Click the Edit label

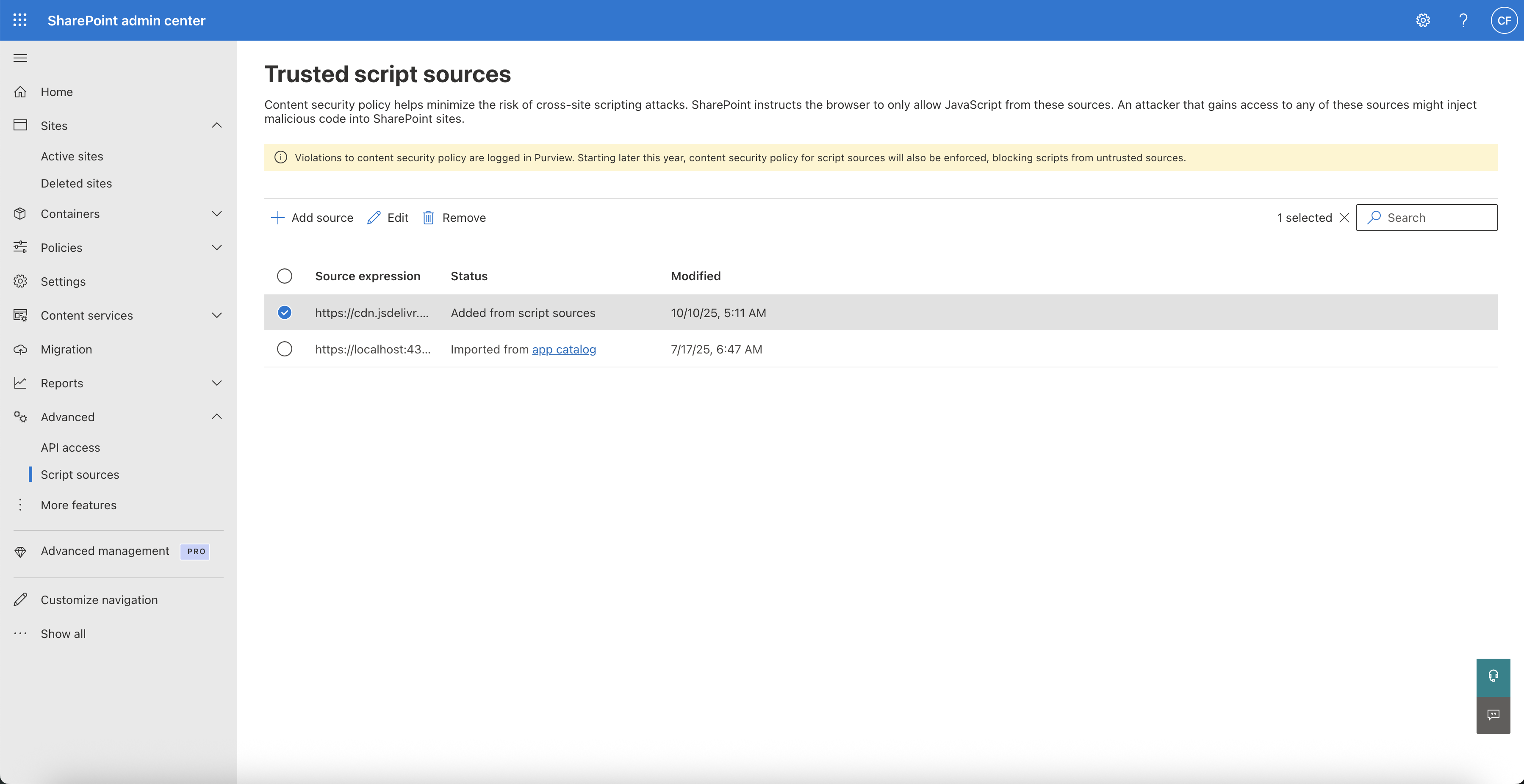point(398,218)
